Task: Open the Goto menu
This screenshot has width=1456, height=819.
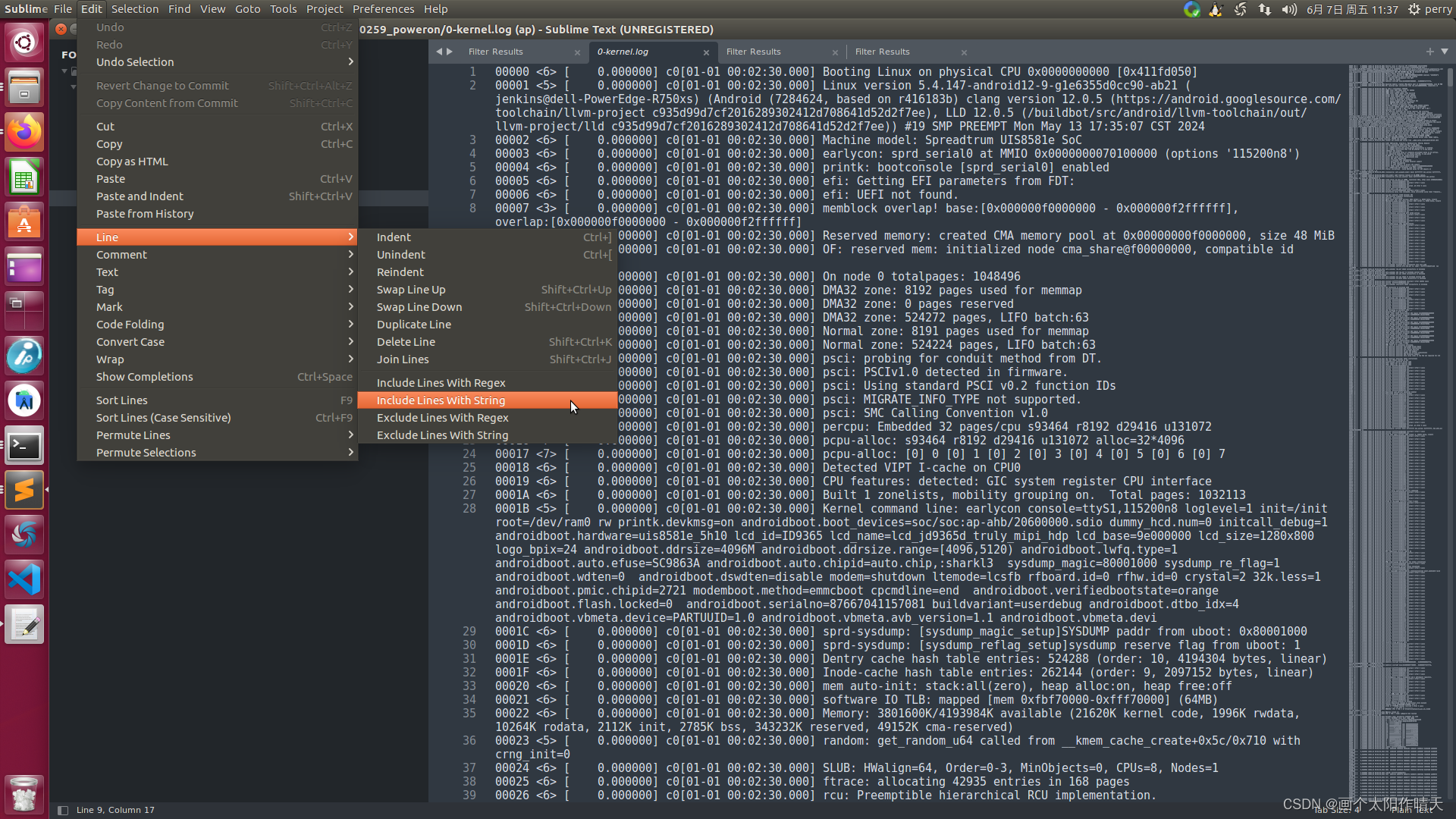Action: tap(248, 8)
